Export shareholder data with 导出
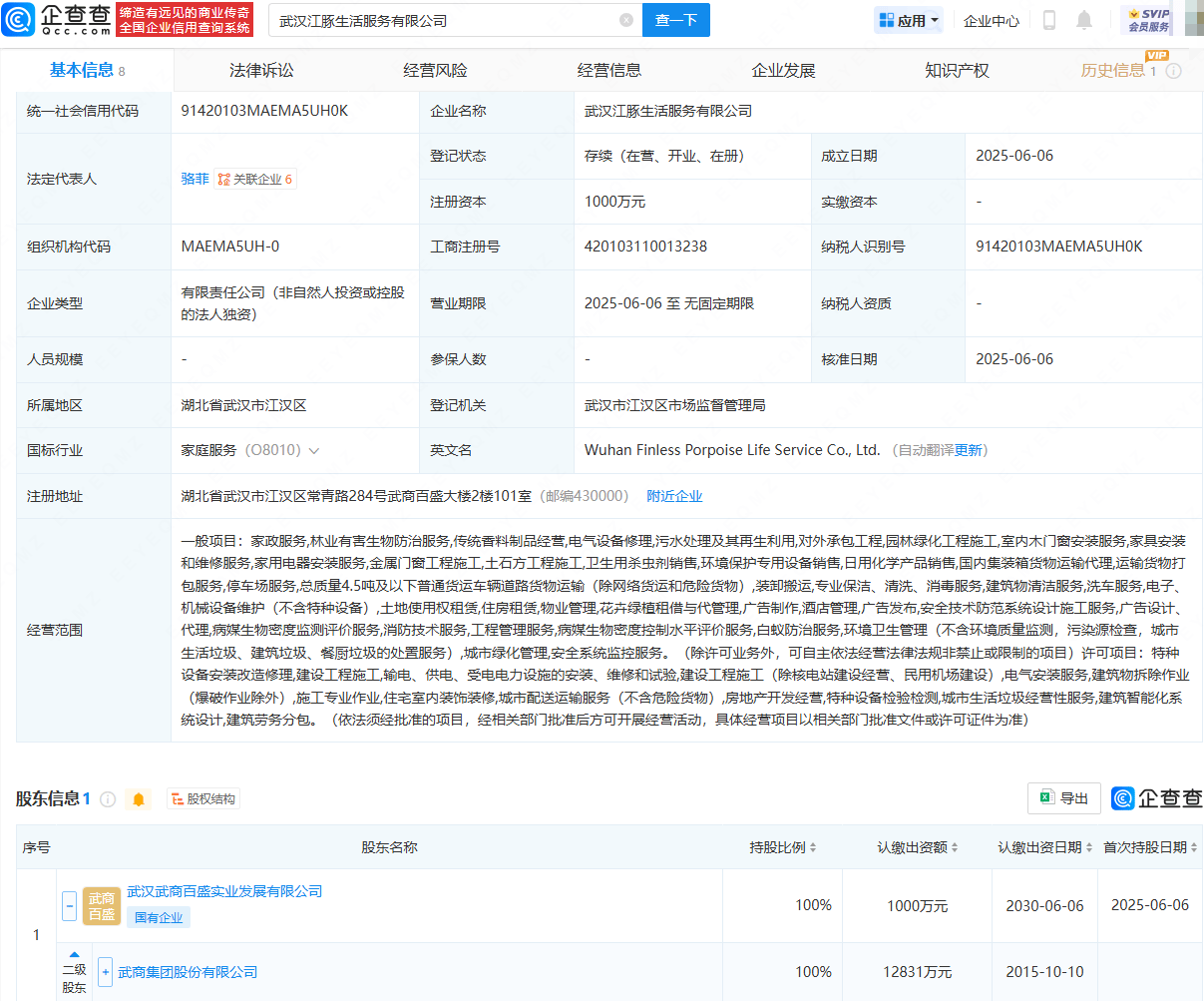 [1063, 798]
